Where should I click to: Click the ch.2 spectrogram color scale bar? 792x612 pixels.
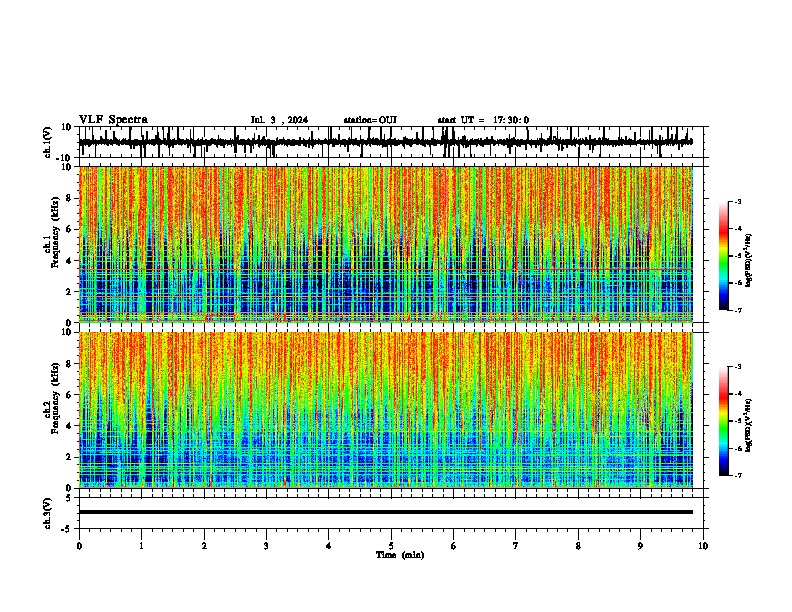(x=724, y=421)
